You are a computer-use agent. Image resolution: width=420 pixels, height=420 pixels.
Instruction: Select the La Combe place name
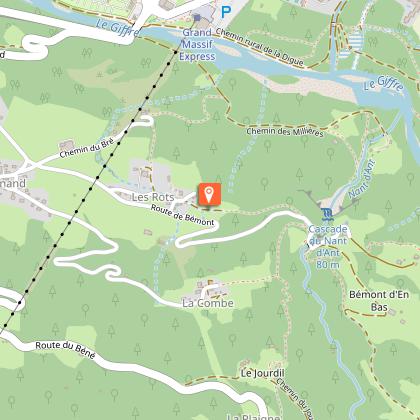(208, 303)
